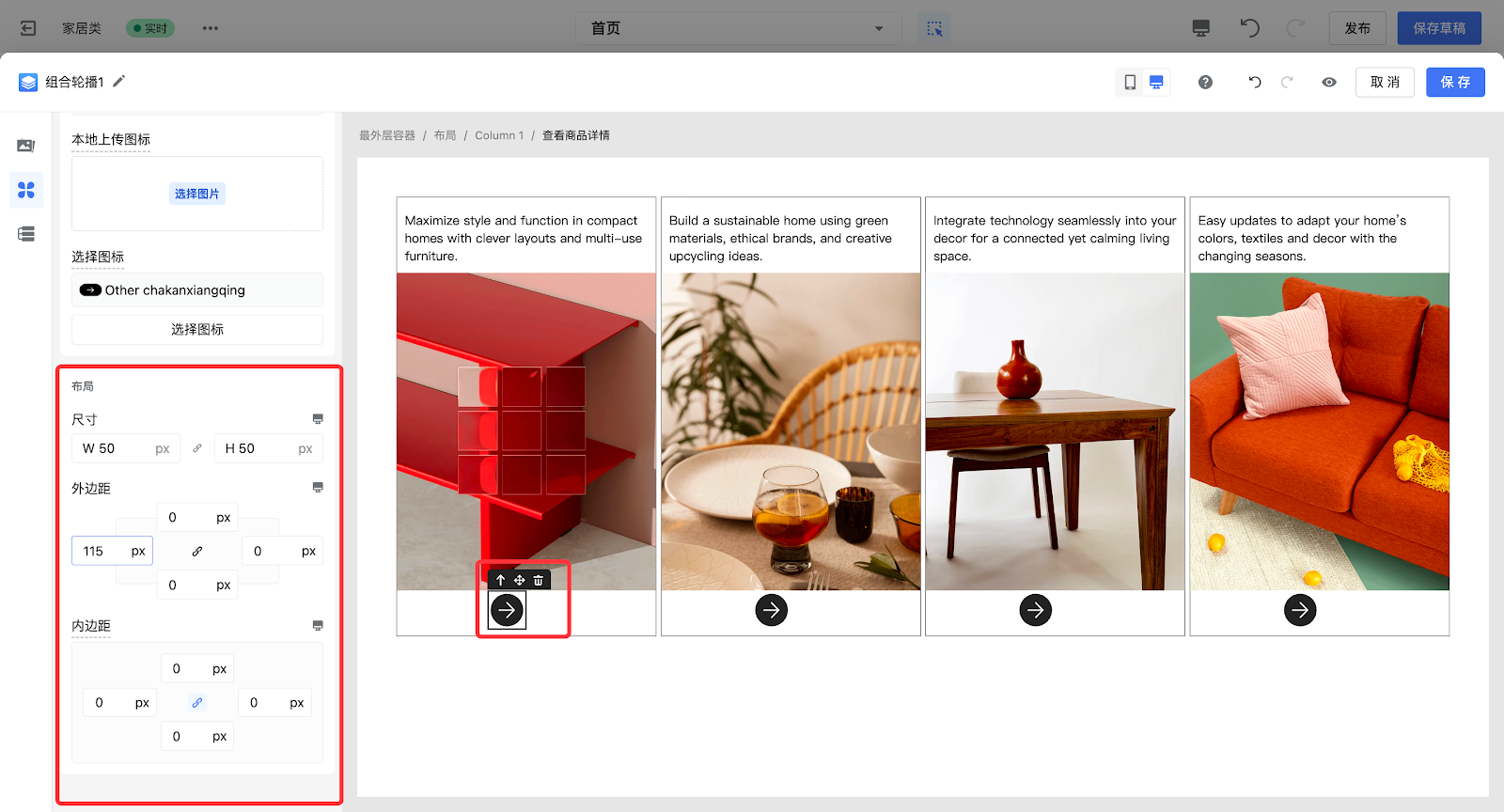The width and height of the screenshot is (1504, 812).
Task: Switch to mobile device preview
Action: (x=1130, y=83)
